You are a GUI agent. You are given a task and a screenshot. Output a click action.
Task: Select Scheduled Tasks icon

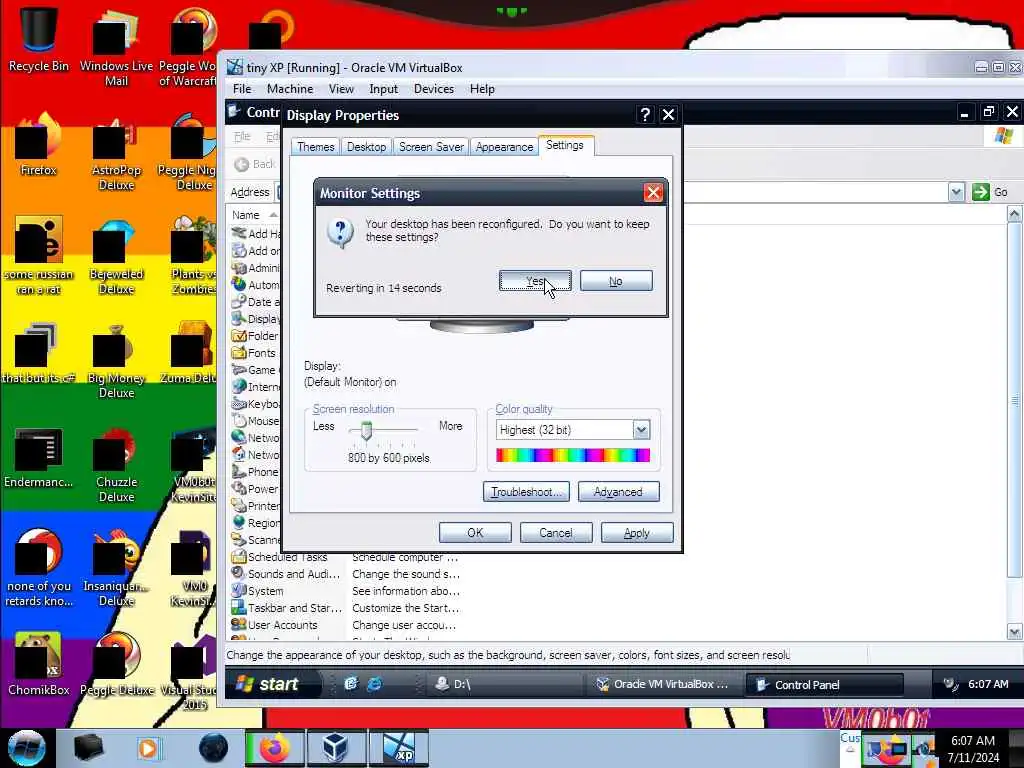pos(238,556)
